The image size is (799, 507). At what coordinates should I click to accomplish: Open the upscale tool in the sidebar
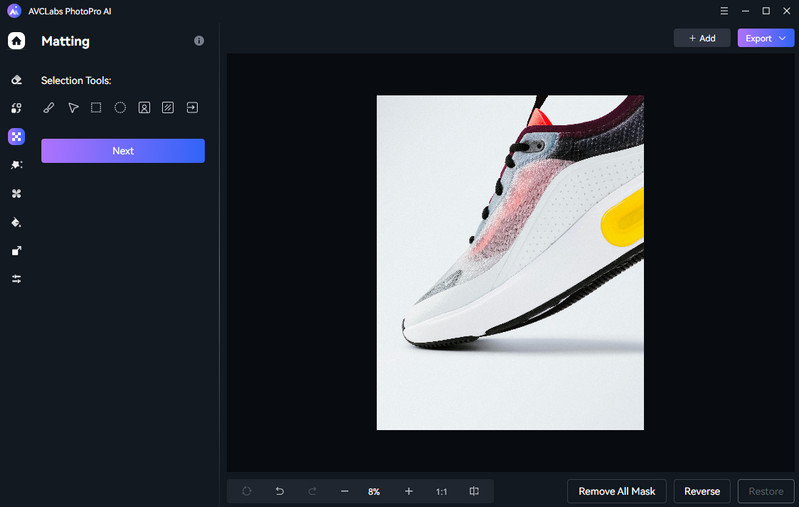(16, 251)
